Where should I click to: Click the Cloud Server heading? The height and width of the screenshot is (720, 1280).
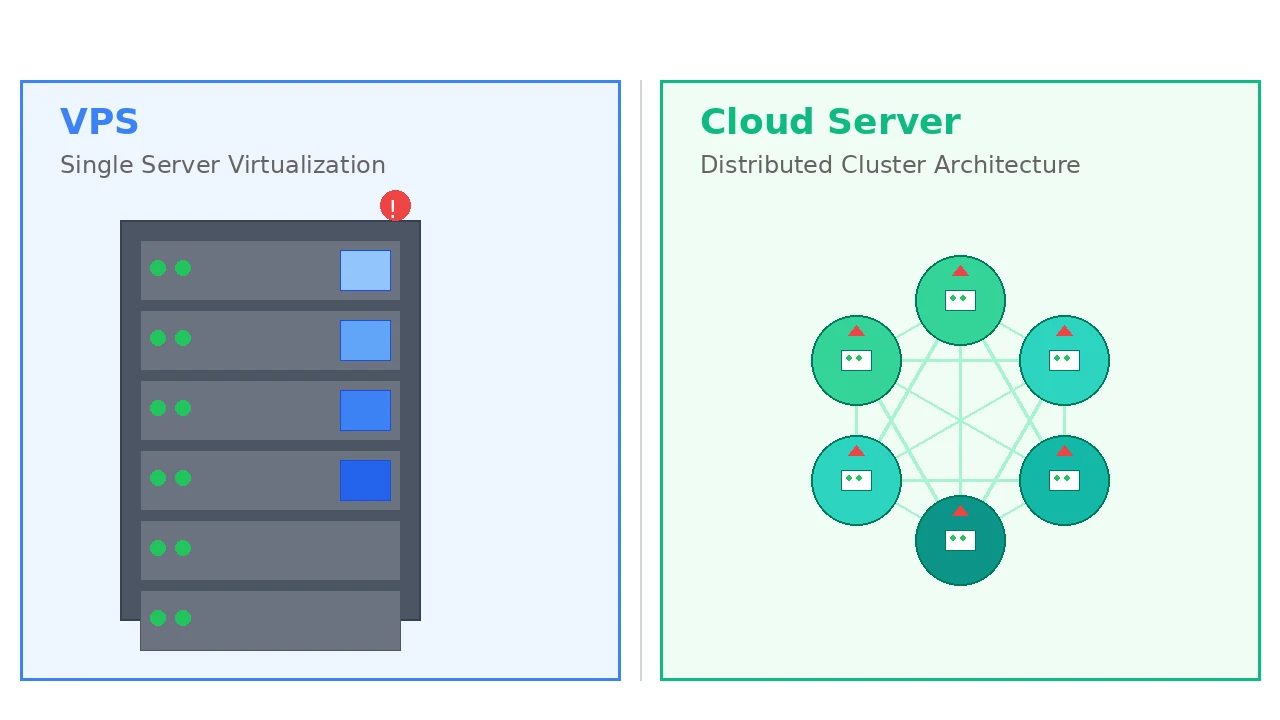830,122
